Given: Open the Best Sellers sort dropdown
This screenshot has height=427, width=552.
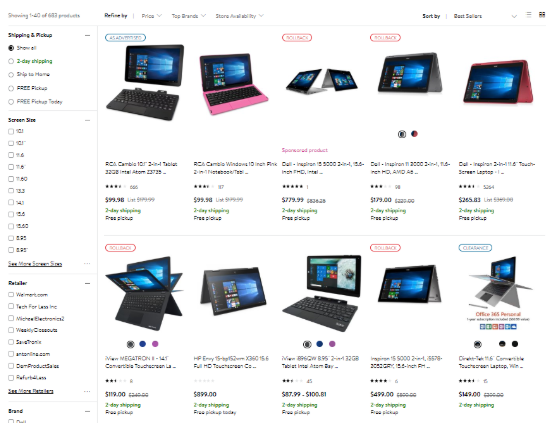Looking at the screenshot, I should (485, 16).
